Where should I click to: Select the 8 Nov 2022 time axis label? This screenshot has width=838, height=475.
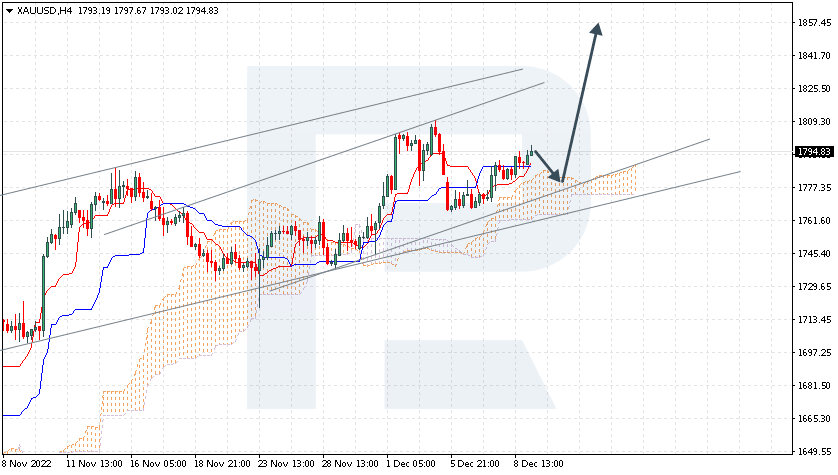[27, 463]
